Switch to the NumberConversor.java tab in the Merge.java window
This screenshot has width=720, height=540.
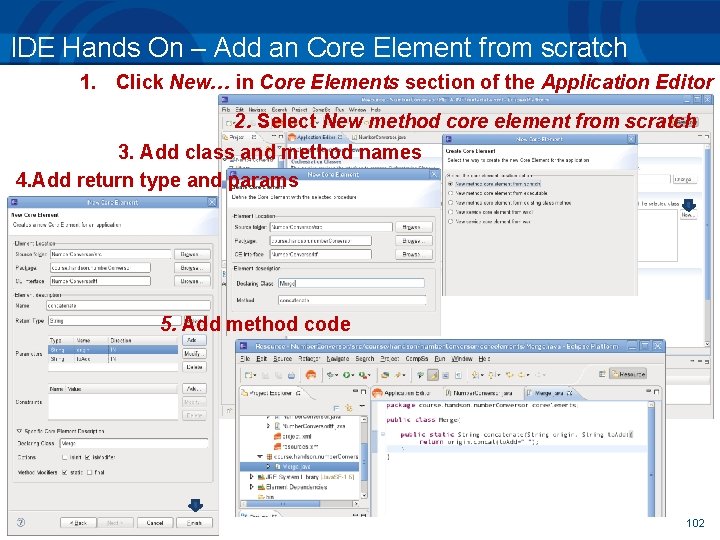[x=479, y=393]
